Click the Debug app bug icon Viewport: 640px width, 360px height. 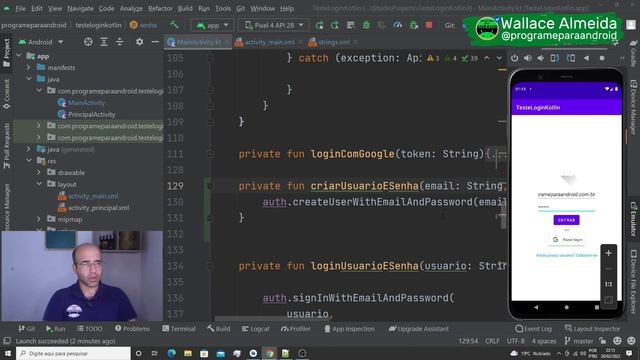[x=366, y=25]
